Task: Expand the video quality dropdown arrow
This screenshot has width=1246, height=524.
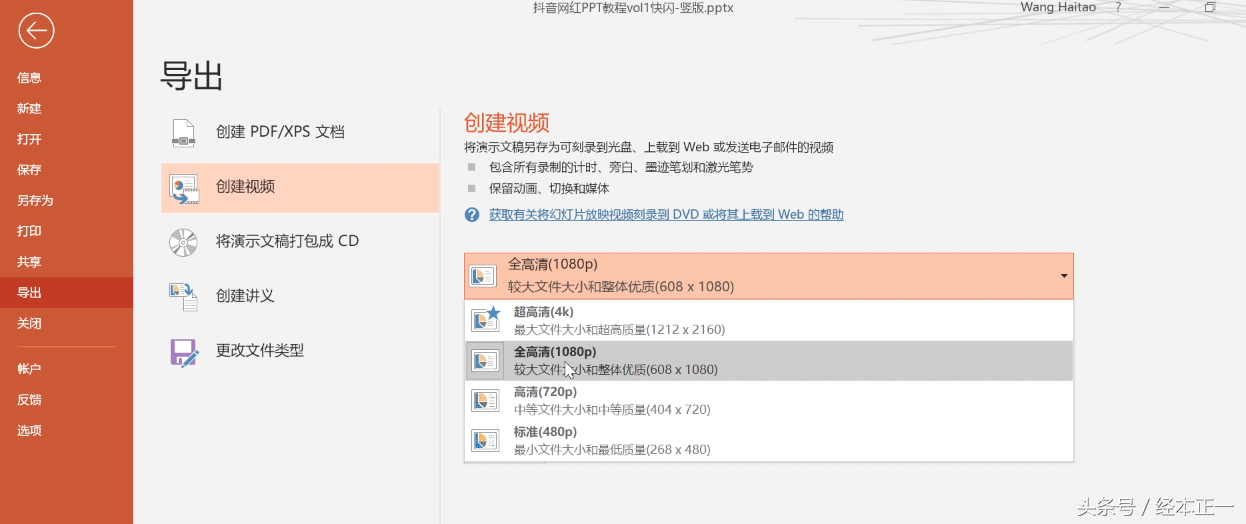Action: [x=1063, y=276]
